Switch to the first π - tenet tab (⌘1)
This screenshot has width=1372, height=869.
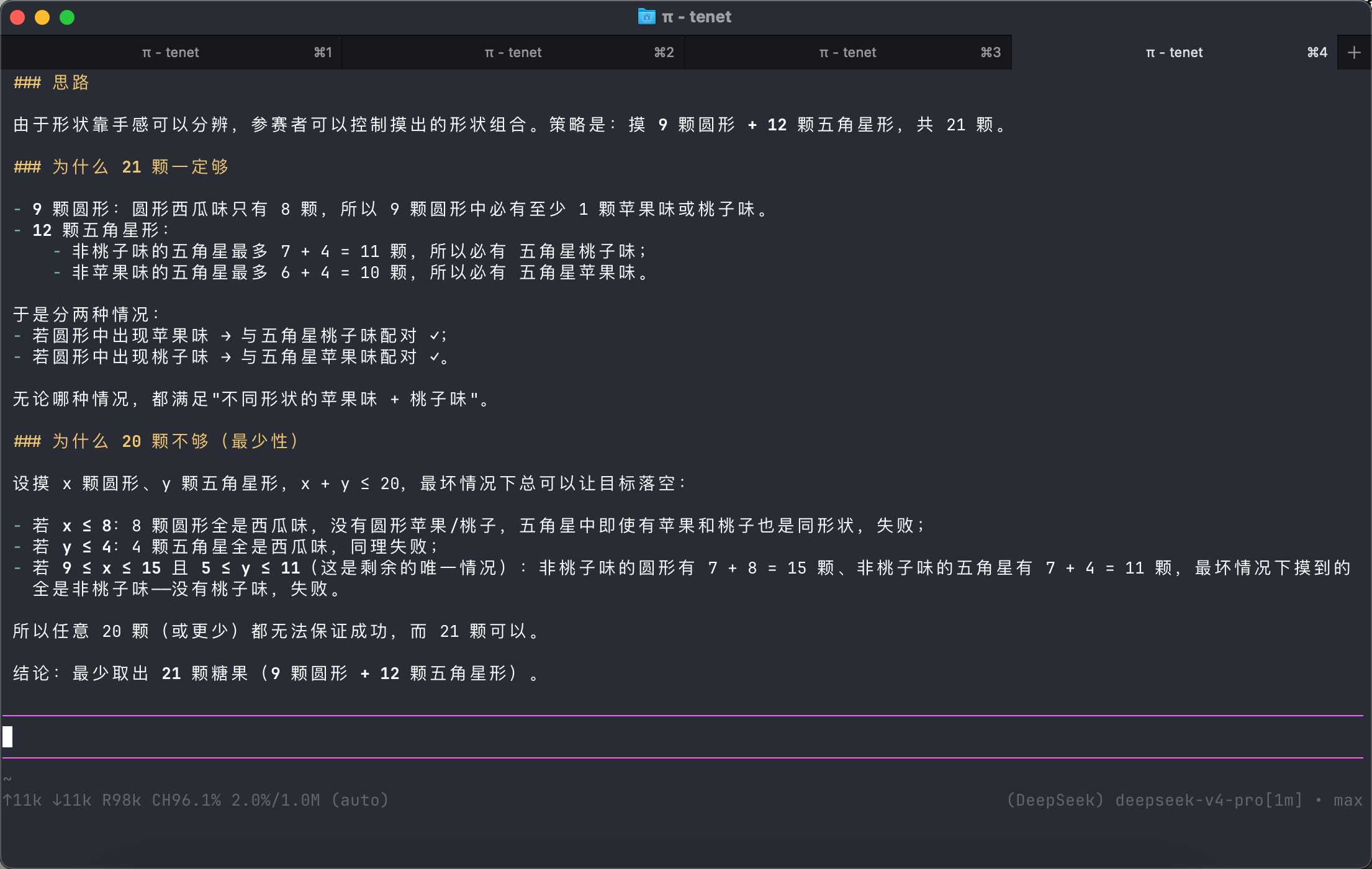[x=171, y=52]
